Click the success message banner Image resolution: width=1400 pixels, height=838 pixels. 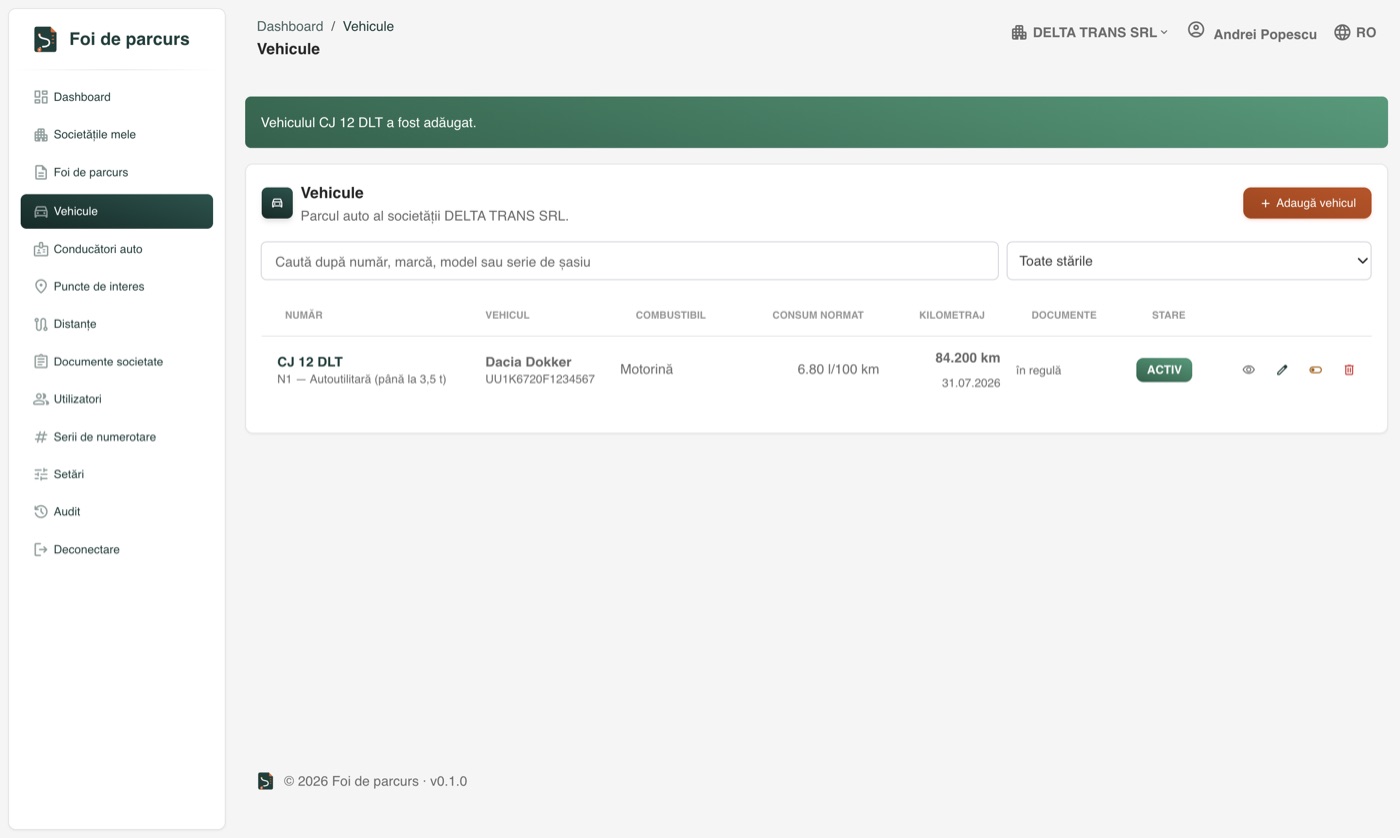tap(816, 122)
